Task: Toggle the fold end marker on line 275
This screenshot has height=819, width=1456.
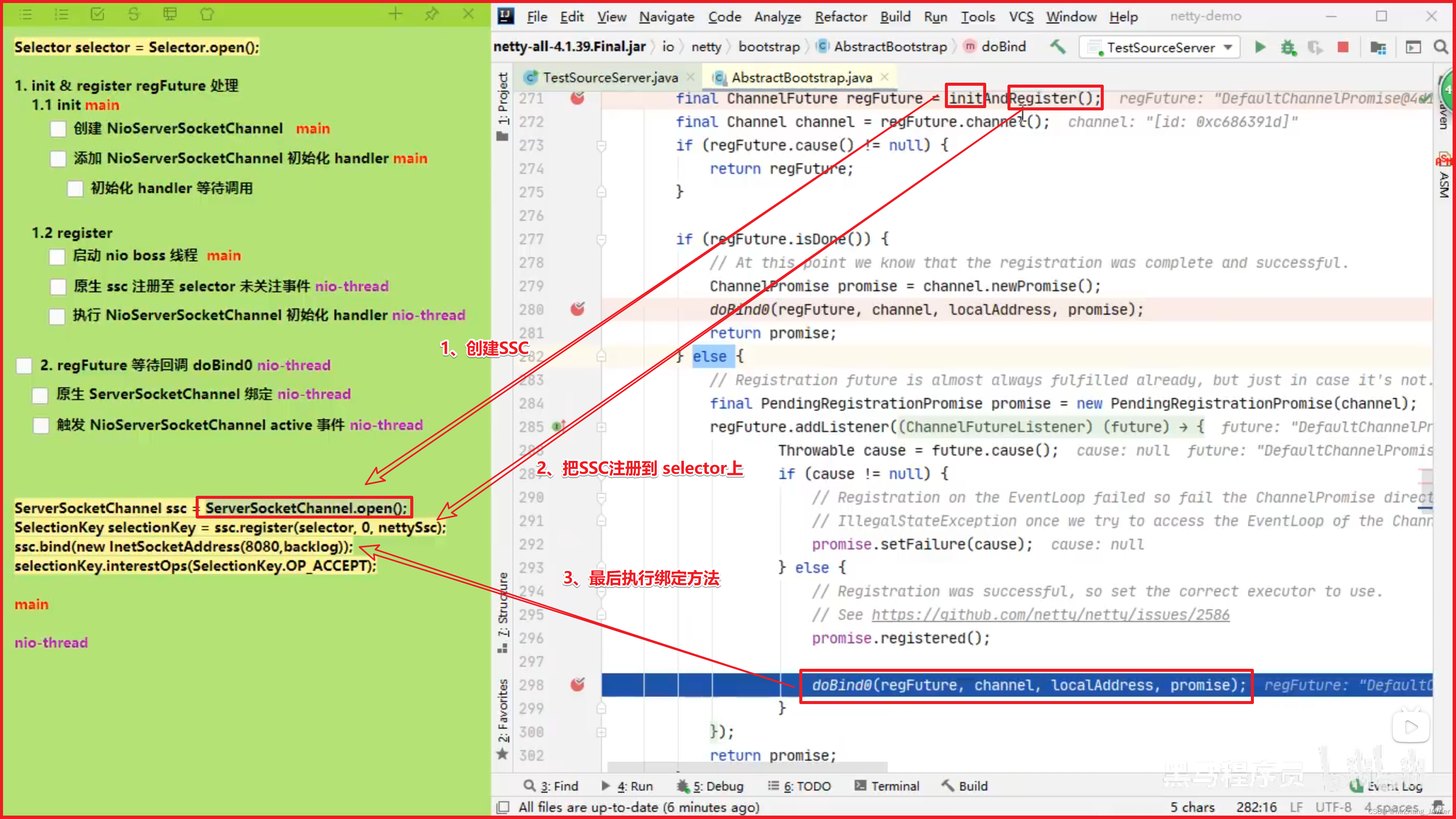Action: 601,192
